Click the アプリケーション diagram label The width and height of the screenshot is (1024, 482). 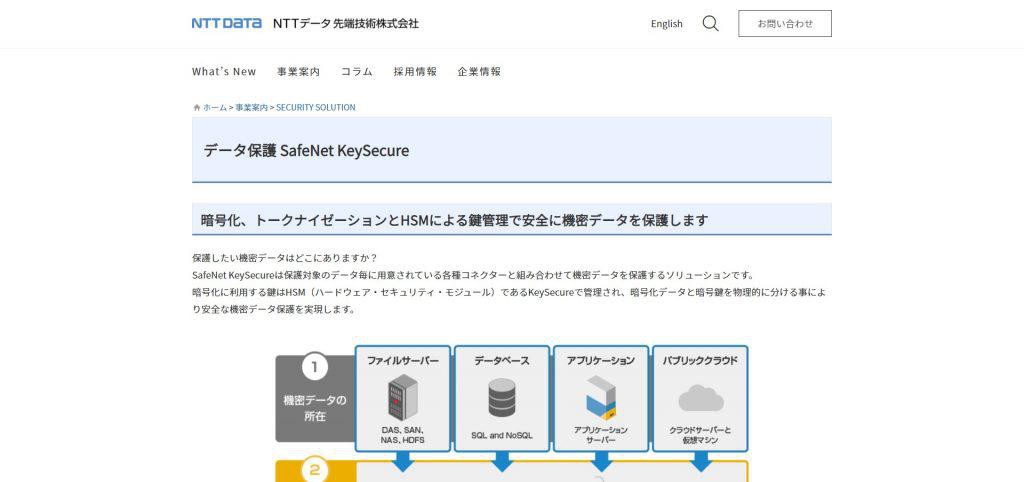(x=601, y=361)
